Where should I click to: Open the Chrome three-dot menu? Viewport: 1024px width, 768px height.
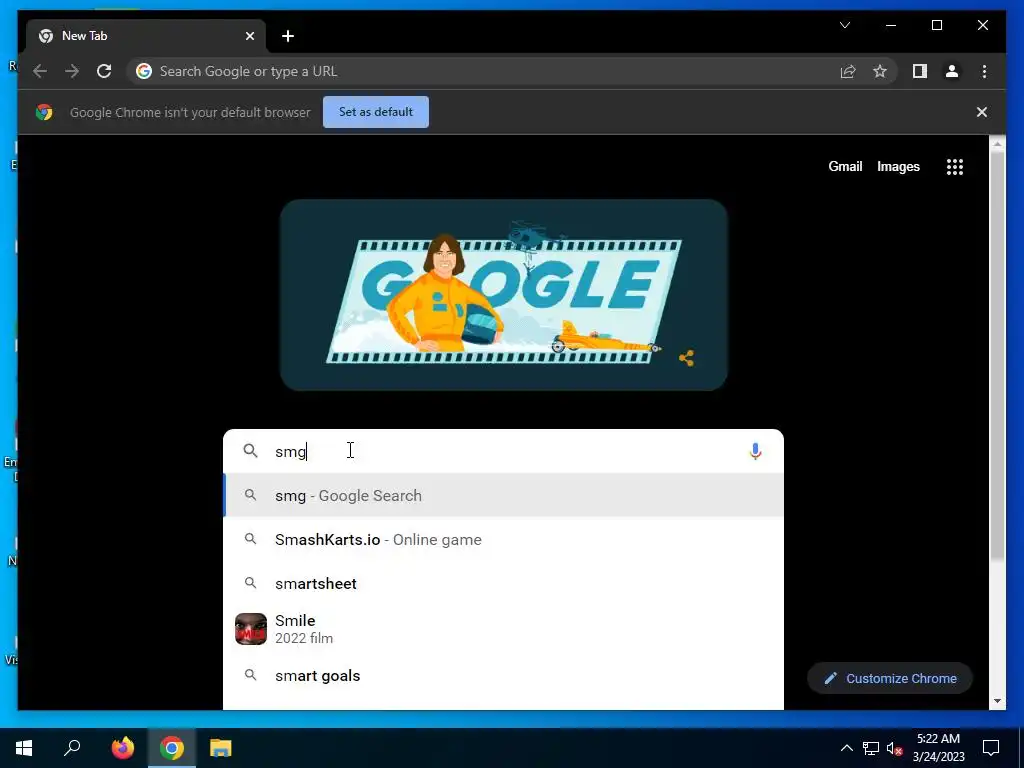pos(984,71)
